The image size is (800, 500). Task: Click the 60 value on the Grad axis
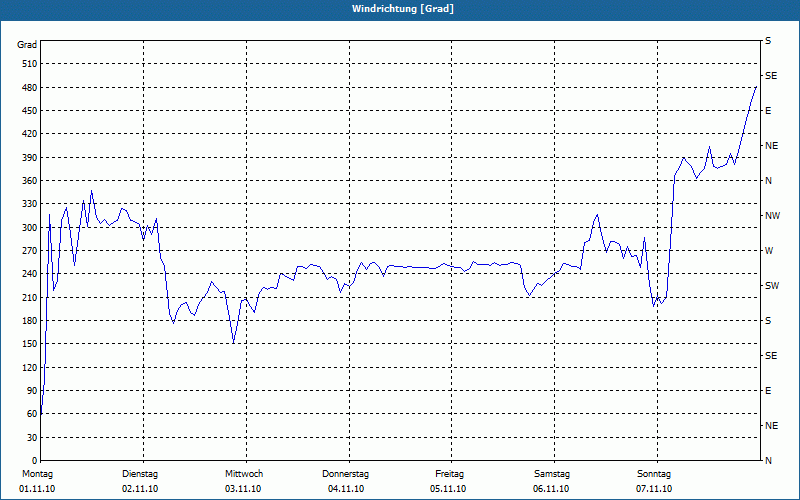pyautogui.click(x=32, y=414)
